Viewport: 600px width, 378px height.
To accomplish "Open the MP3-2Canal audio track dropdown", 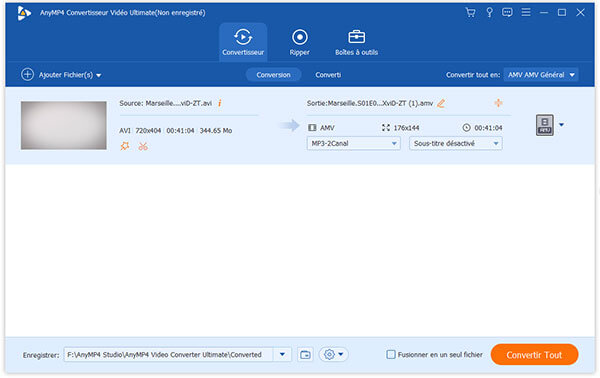I will click(353, 143).
